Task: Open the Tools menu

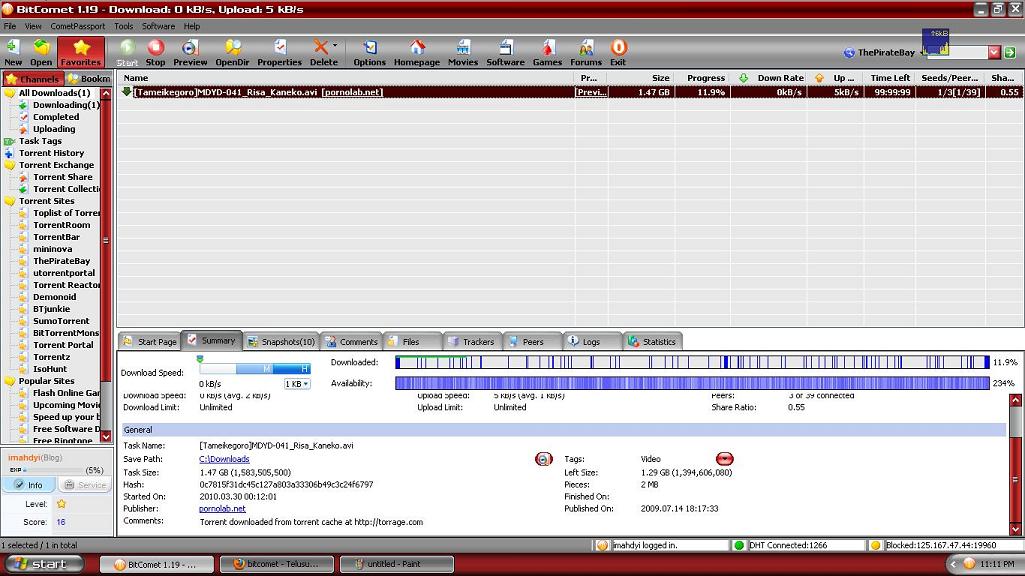Action: click(124, 26)
